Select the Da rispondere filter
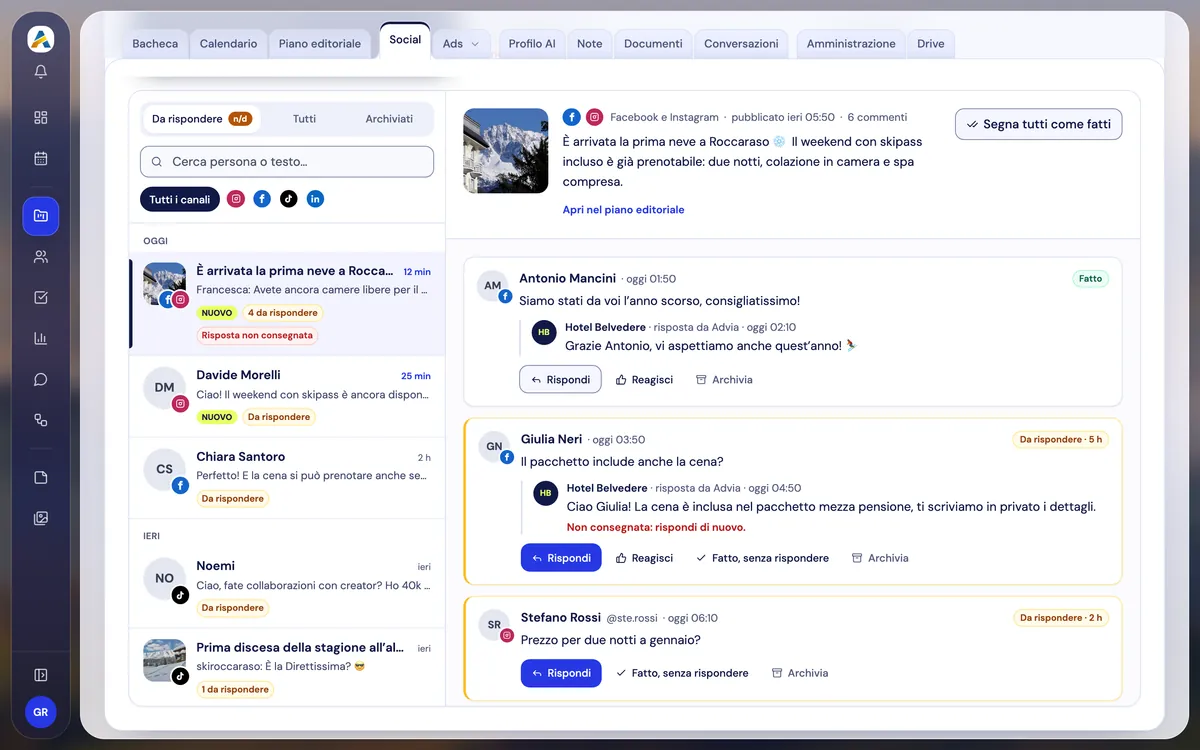Image resolution: width=1200 pixels, height=750 pixels. (x=201, y=119)
